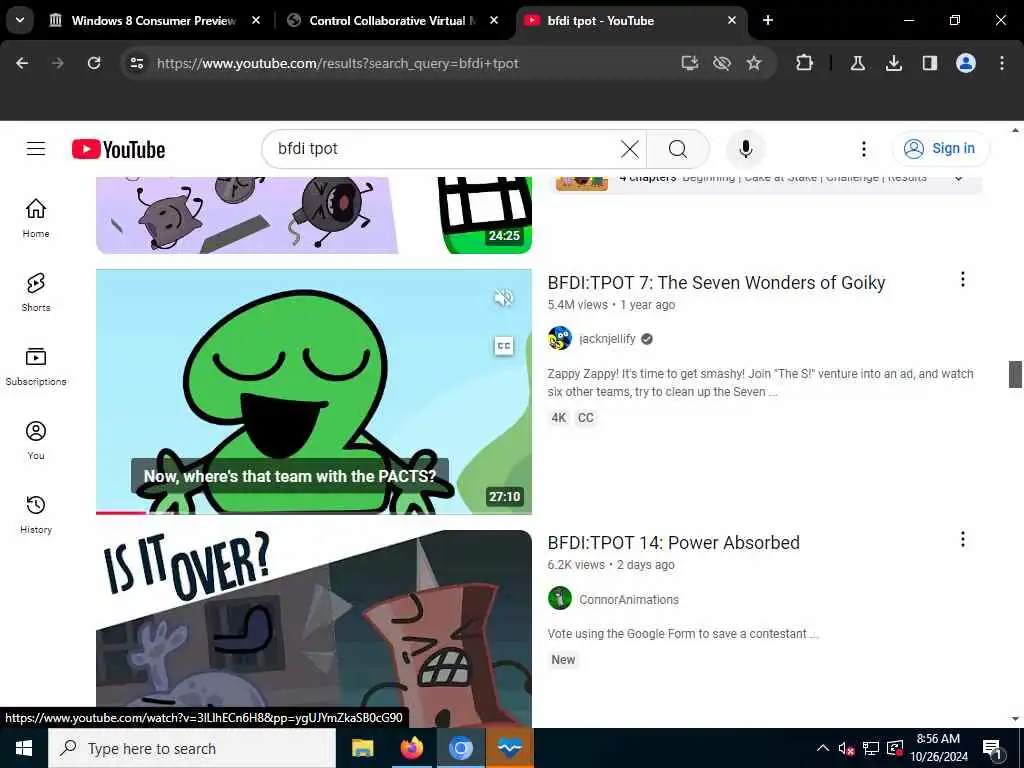Screen dimensions: 1024x768
Task: Expand the chapters chevron of first result
Action: [x=958, y=179]
